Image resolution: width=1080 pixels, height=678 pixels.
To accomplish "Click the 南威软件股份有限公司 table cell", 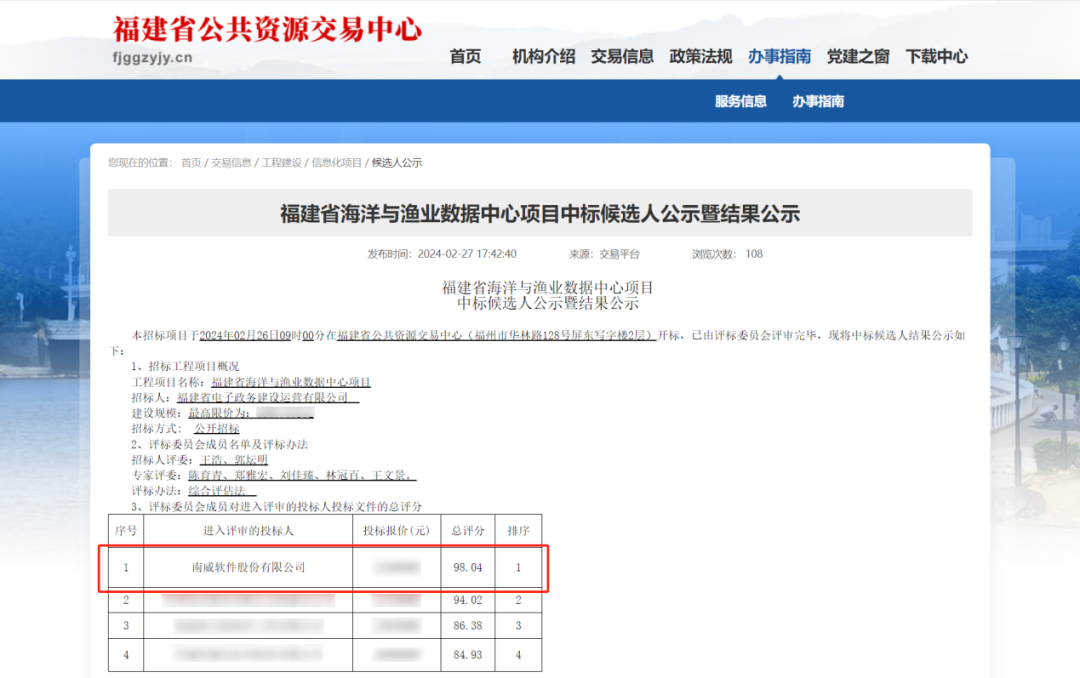I will pyautogui.click(x=248, y=568).
